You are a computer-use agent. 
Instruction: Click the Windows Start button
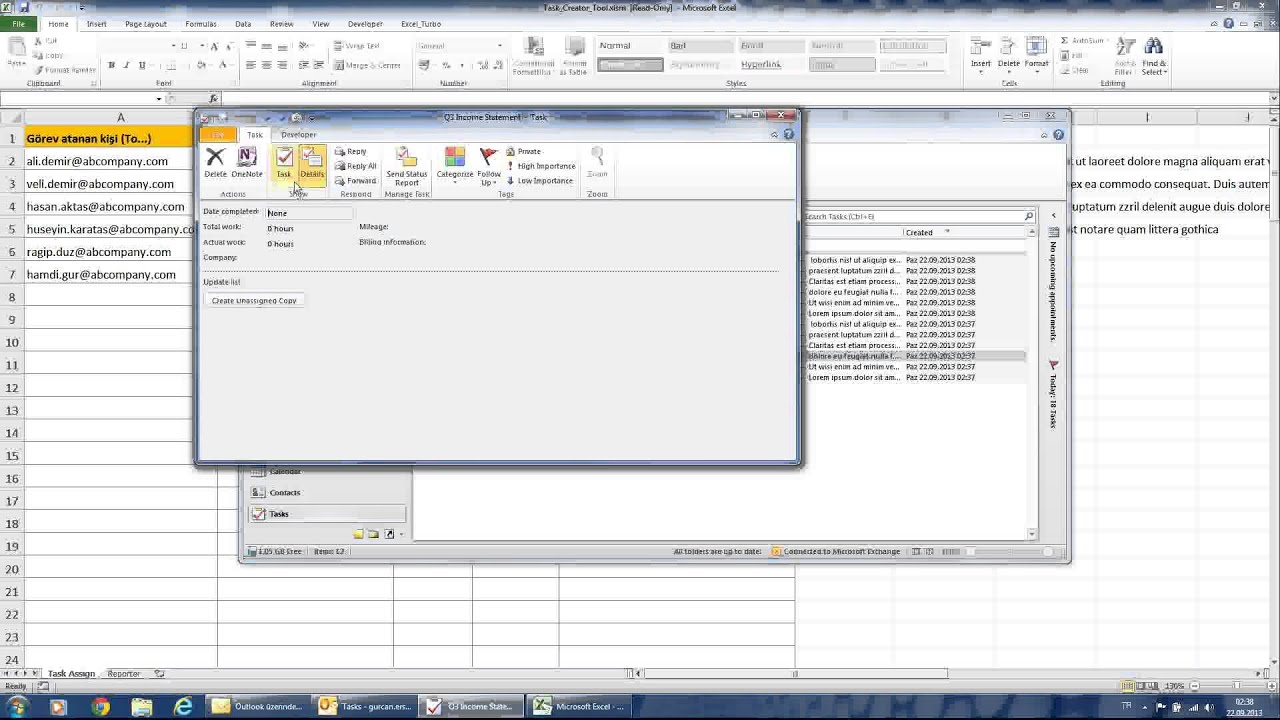pyautogui.click(x=17, y=707)
